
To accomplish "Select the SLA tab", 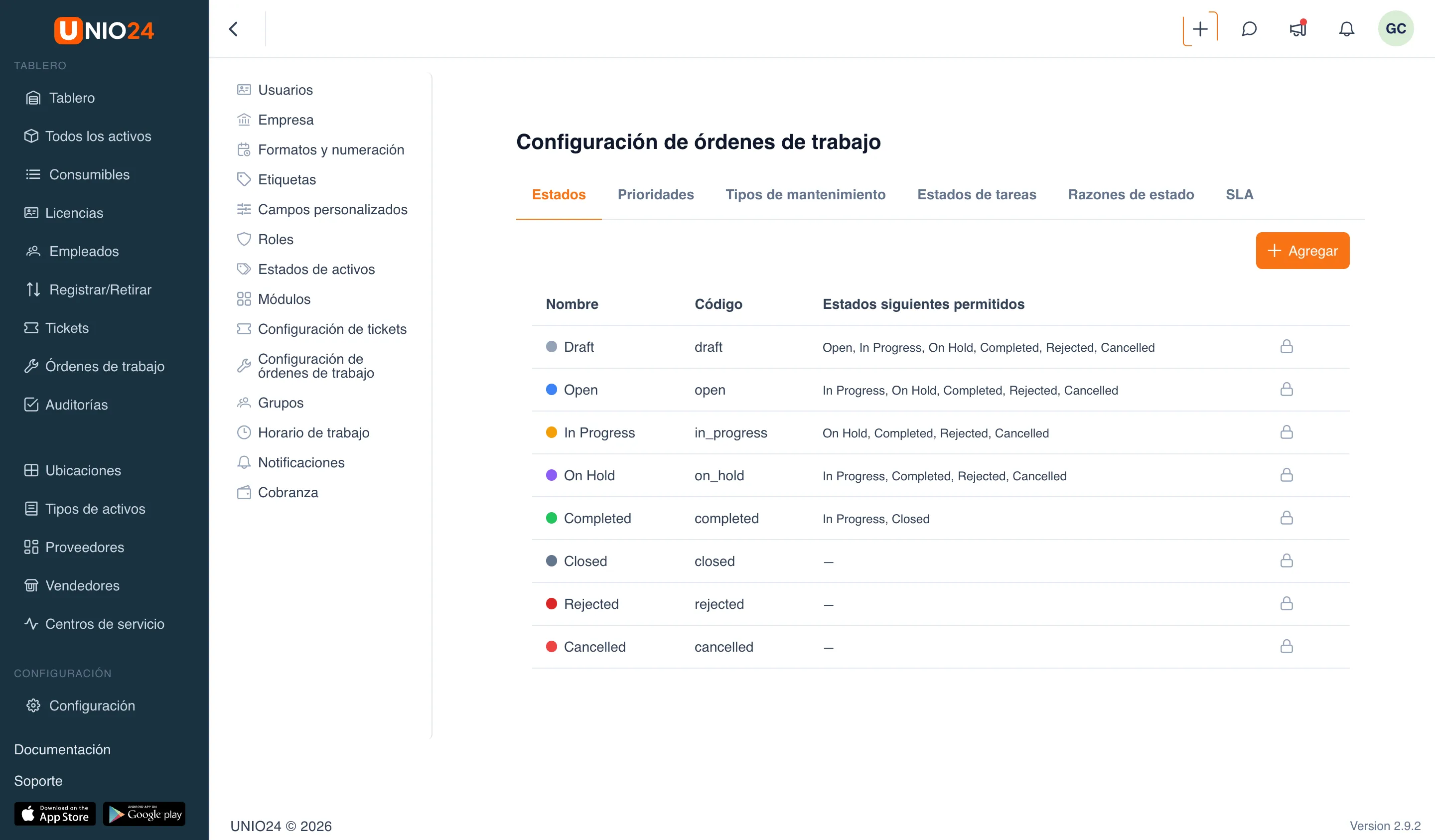I will tap(1239, 195).
